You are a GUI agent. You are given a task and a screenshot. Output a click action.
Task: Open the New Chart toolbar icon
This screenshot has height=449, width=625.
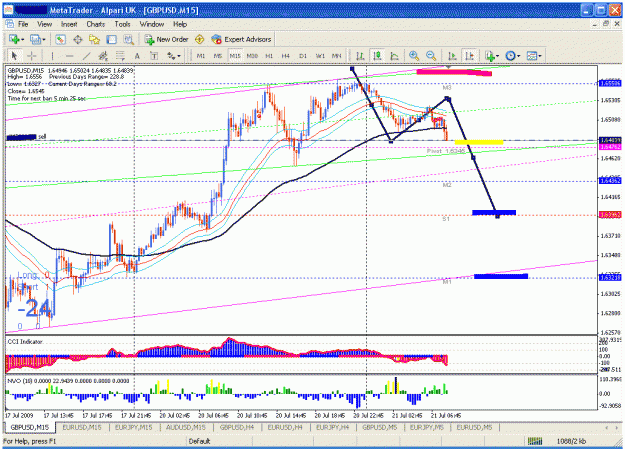pos(14,39)
